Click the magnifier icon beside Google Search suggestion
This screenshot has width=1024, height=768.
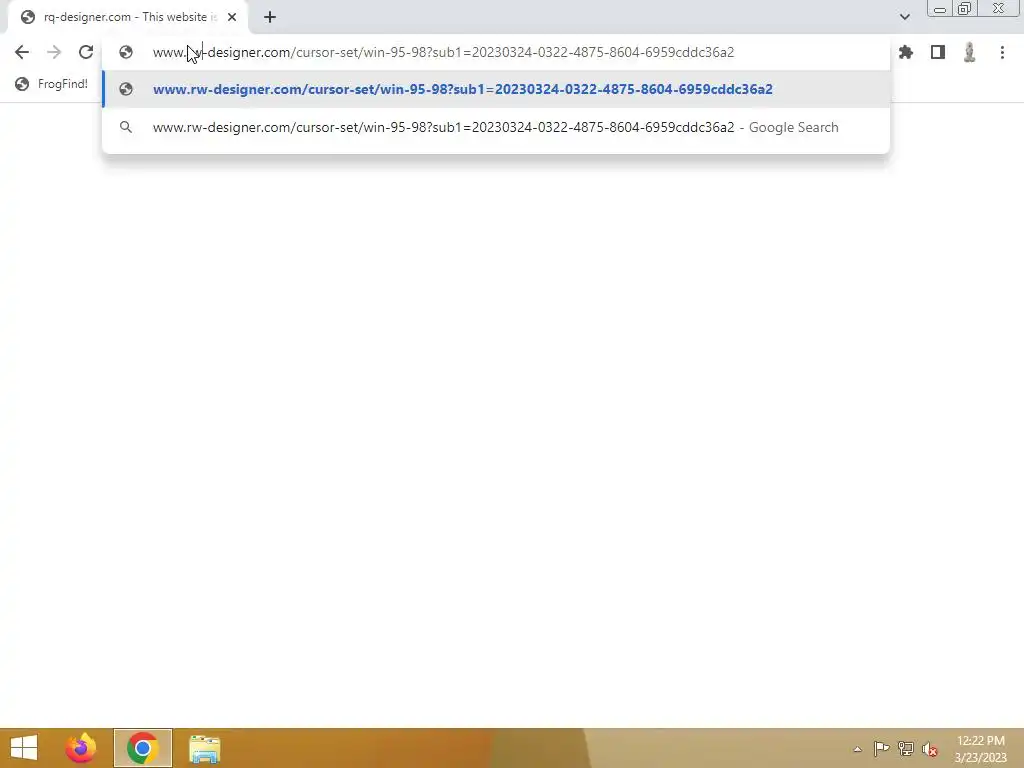(x=126, y=127)
